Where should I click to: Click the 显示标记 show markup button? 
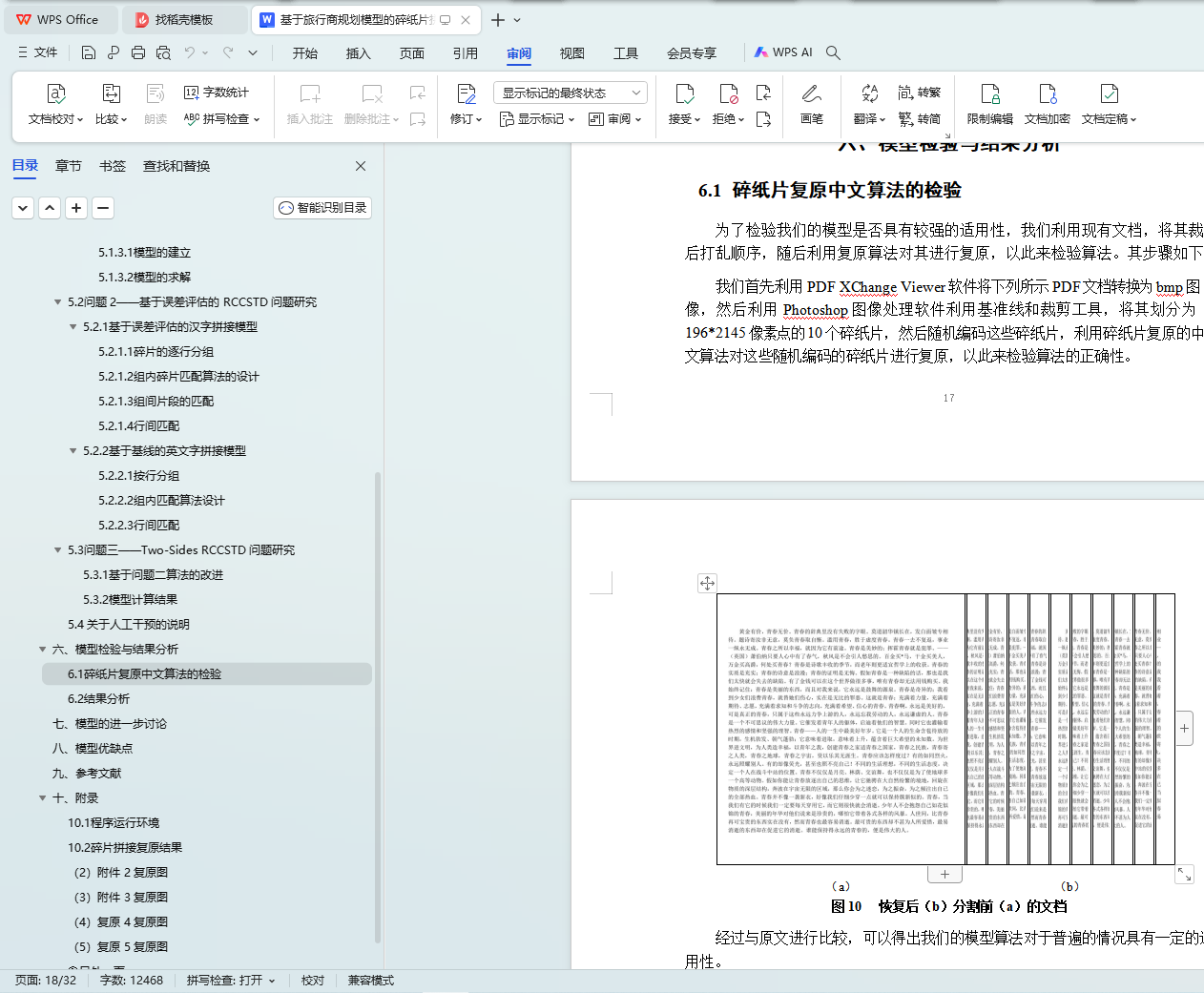537,119
